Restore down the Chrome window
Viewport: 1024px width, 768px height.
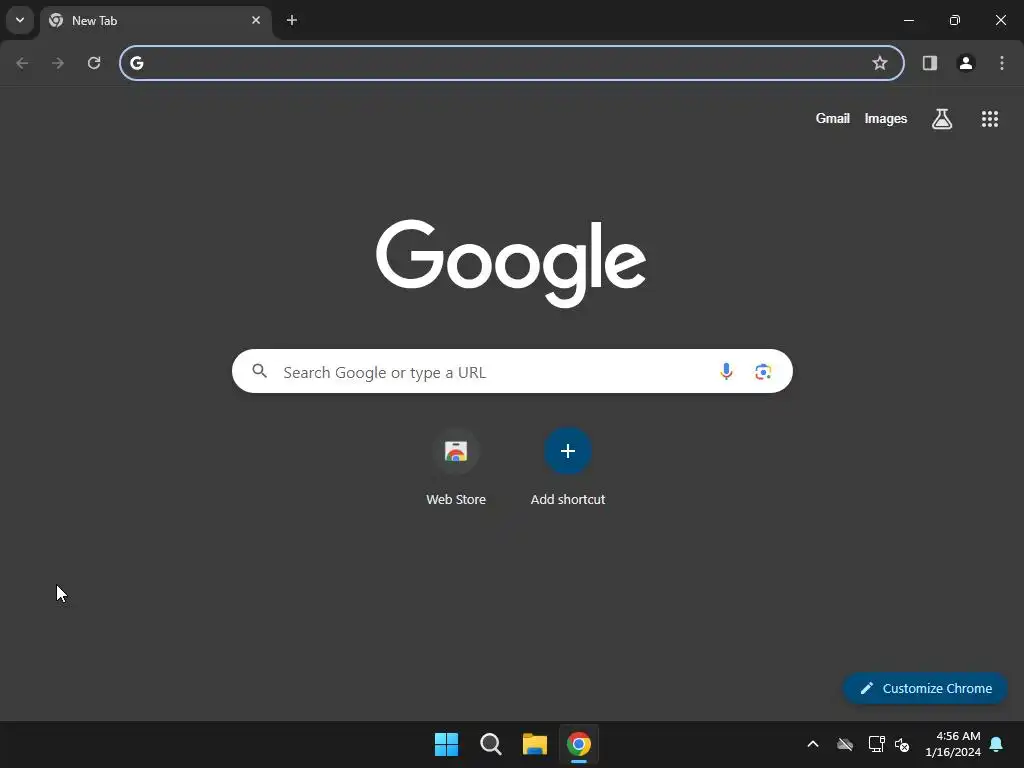coord(955,20)
